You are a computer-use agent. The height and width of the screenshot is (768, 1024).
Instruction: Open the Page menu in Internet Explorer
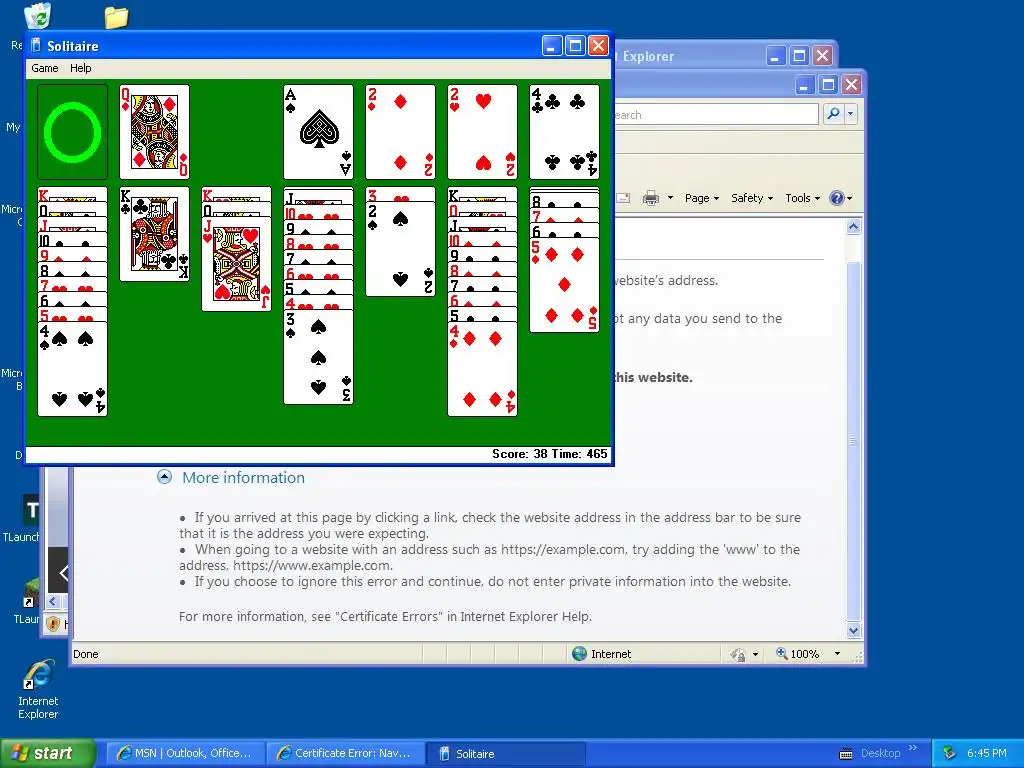point(701,198)
